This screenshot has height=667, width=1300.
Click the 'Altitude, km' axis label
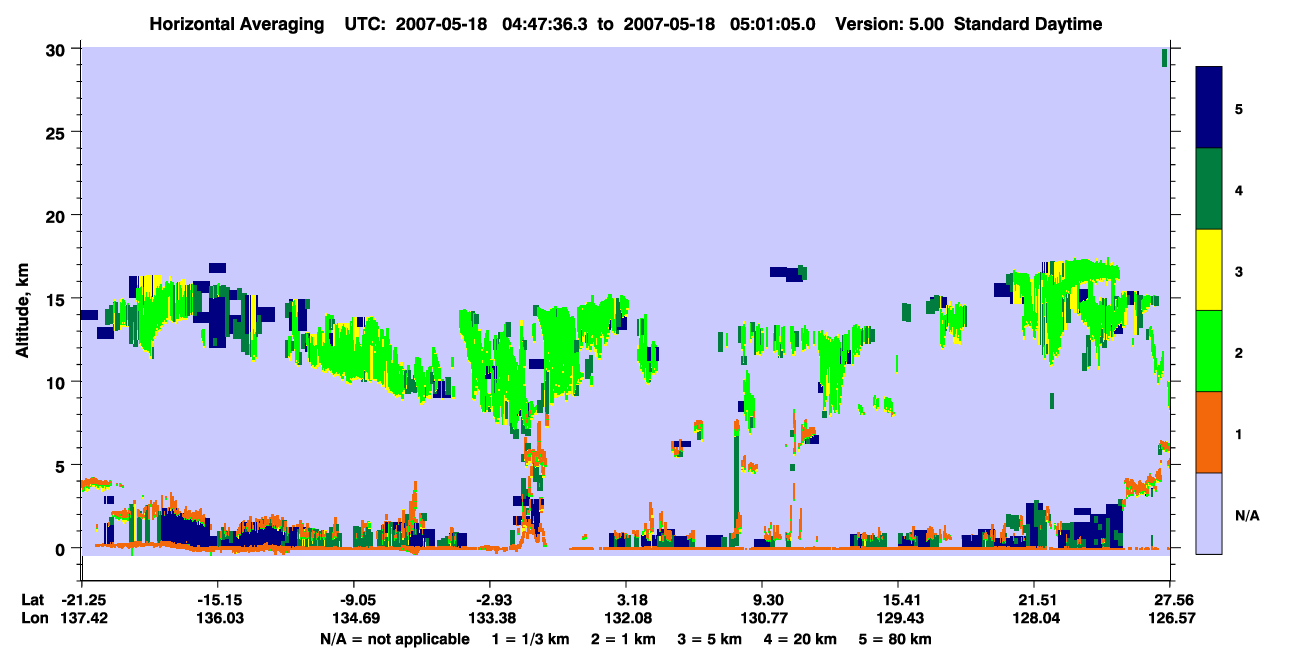(x=22, y=308)
